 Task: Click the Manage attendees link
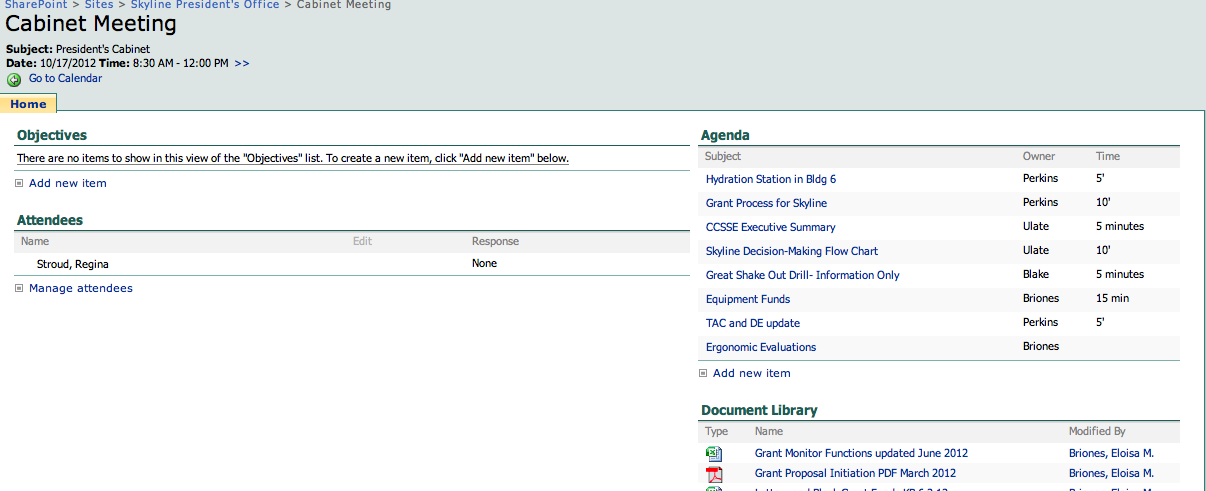80,288
